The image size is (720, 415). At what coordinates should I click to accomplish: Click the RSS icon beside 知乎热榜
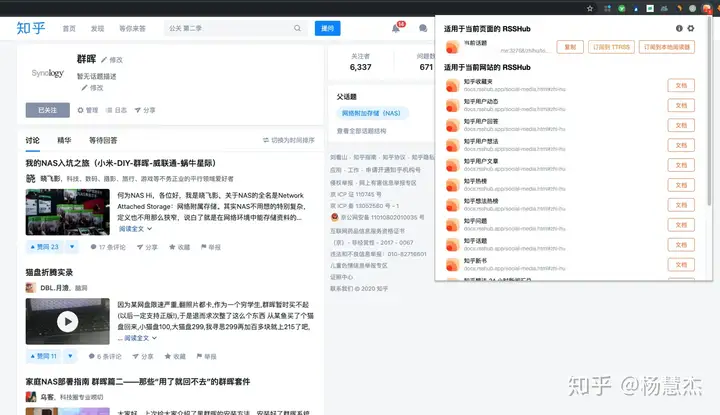[x=452, y=185]
